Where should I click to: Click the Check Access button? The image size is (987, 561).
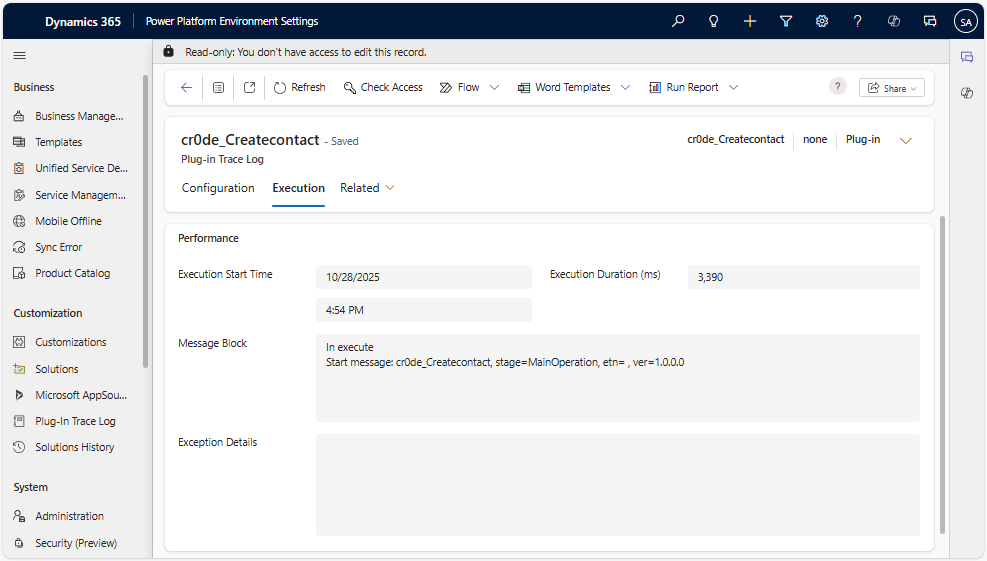383,88
